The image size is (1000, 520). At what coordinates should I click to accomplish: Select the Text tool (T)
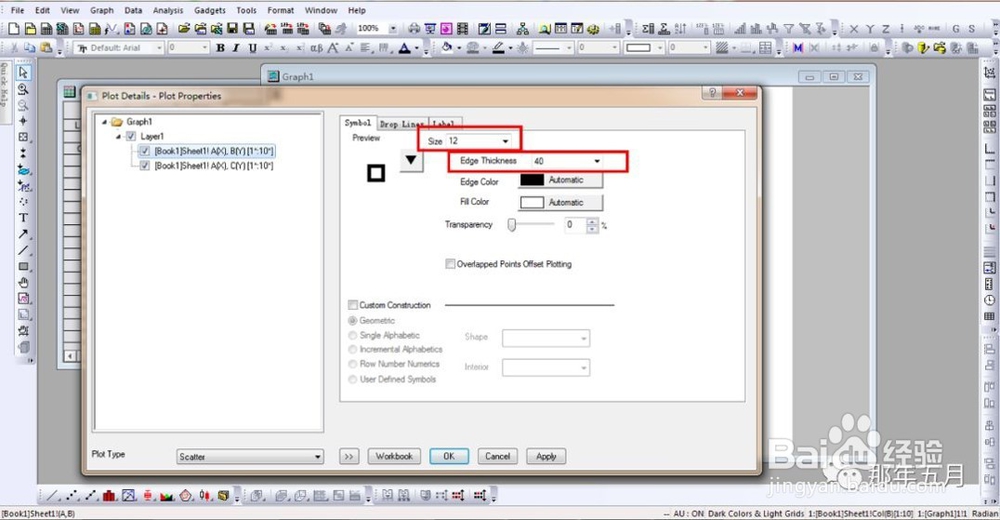(x=23, y=218)
